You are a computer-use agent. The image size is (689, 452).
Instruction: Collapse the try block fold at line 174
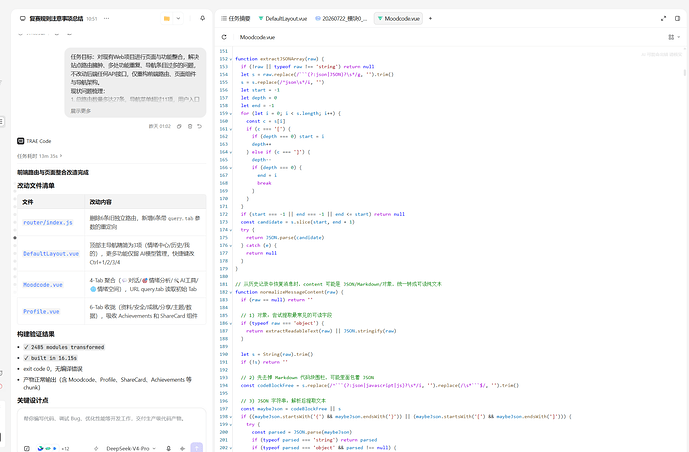(231, 230)
